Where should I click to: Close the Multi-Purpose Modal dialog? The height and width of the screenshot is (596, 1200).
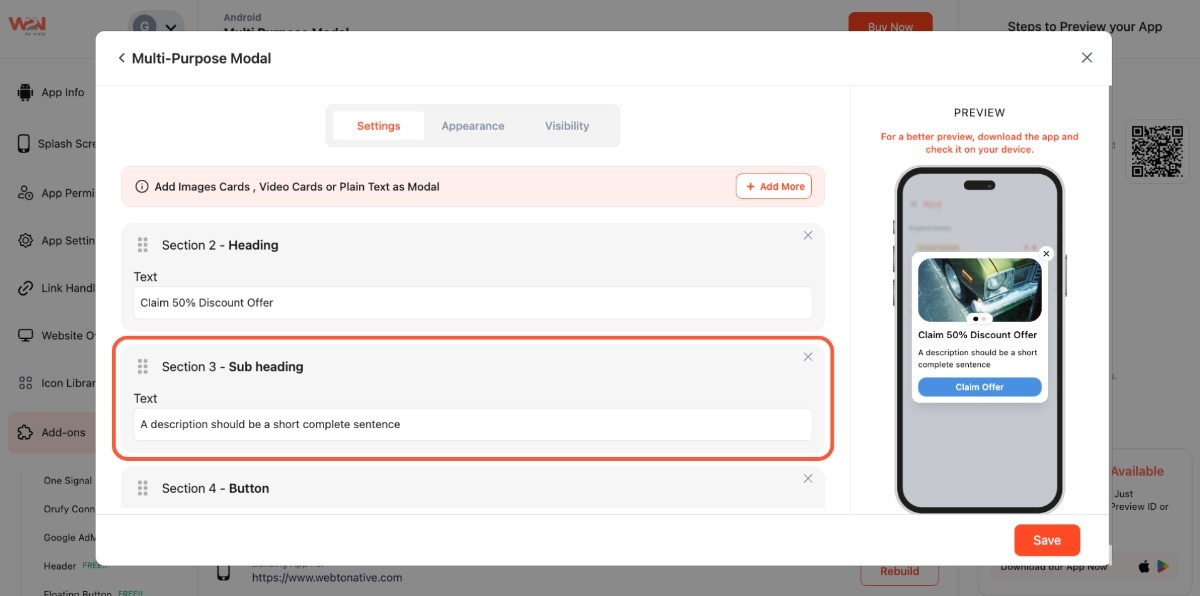(x=1087, y=58)
